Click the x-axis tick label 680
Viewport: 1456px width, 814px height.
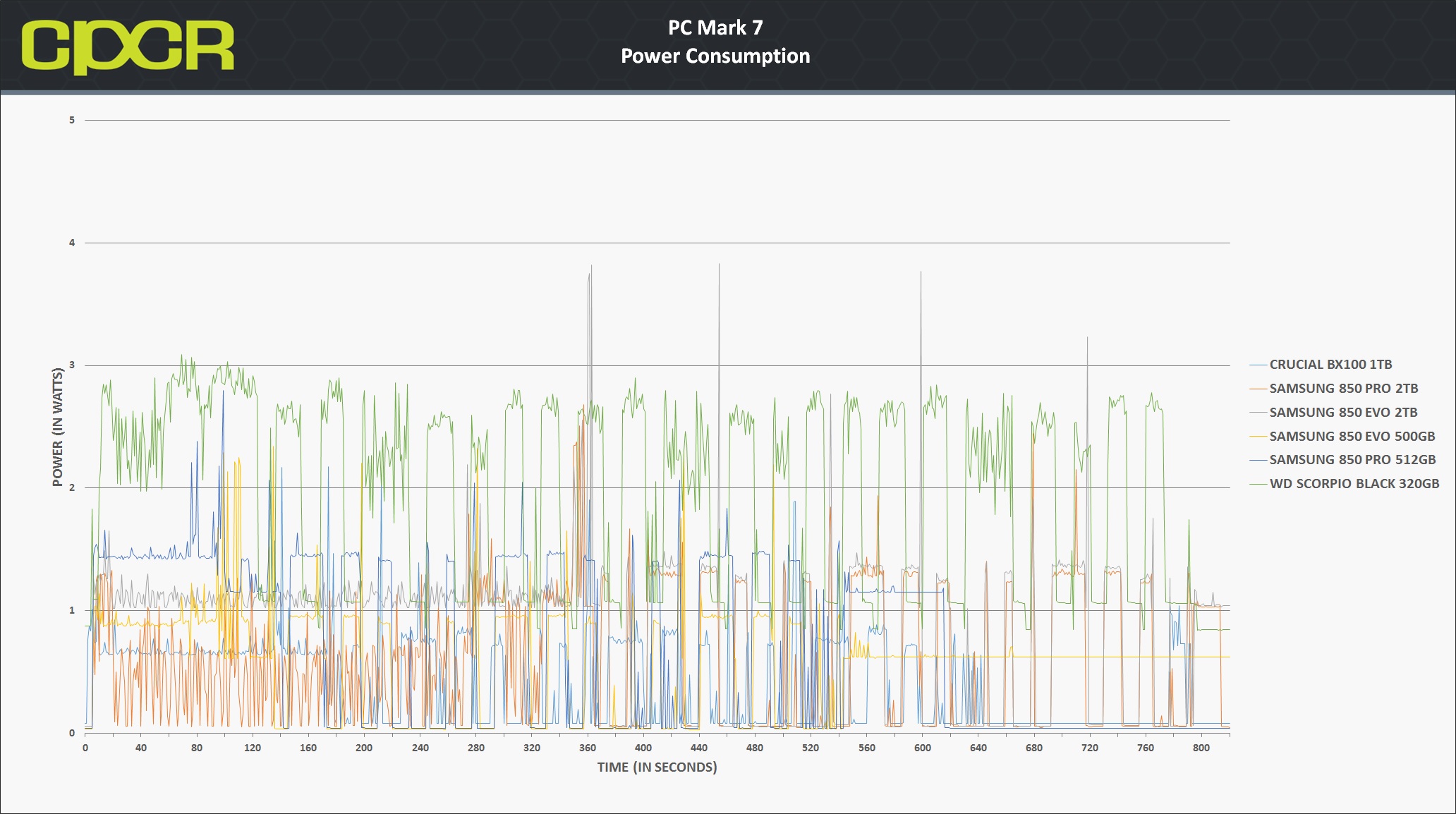click(1034, 748)
